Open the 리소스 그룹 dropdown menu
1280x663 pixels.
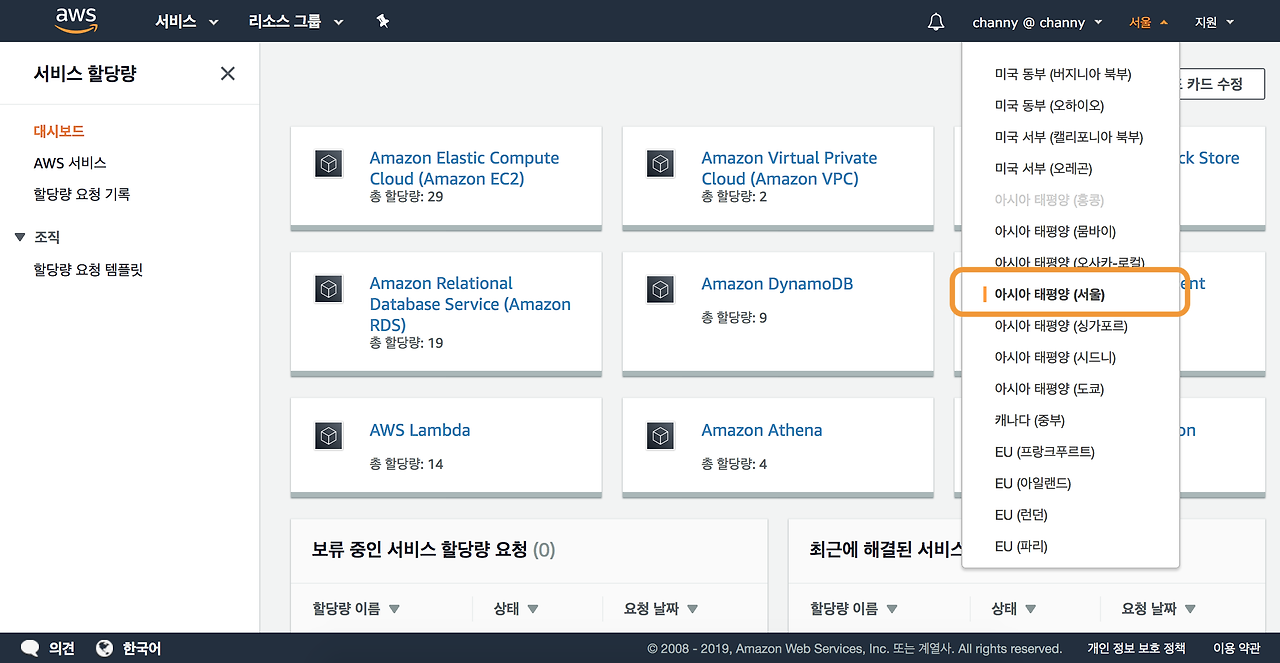tap(296, 21)
